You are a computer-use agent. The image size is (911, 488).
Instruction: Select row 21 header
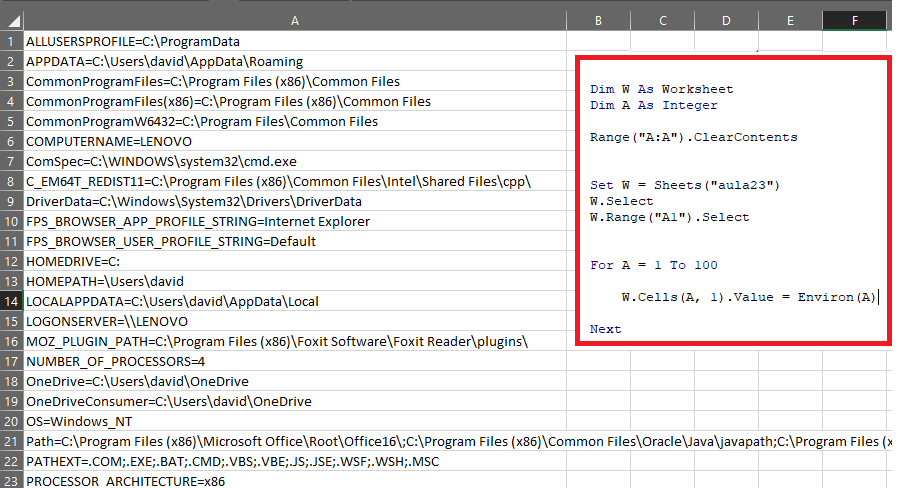(12, 442)
